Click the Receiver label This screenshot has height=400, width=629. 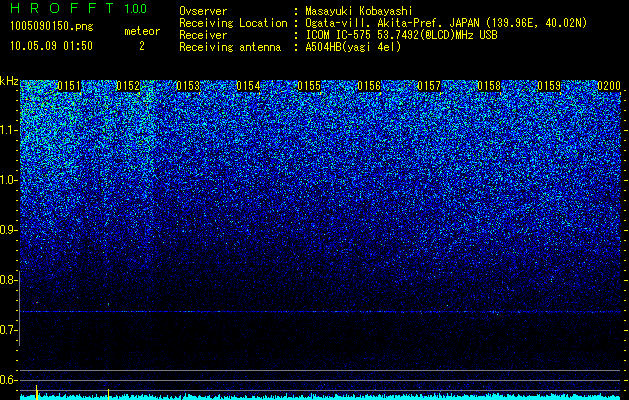pos(203,35)
